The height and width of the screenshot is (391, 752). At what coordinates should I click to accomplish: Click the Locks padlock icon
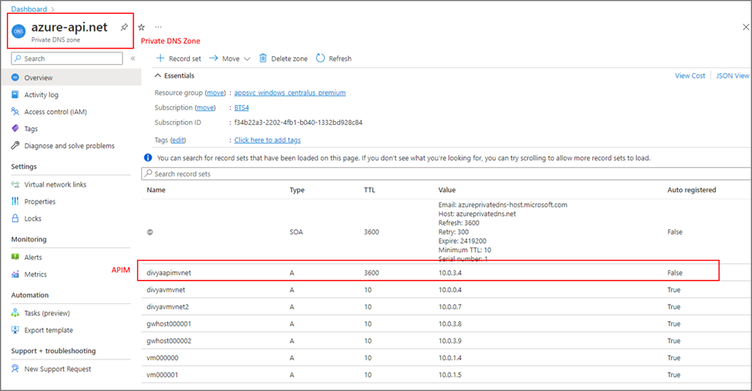click(15, 218)
